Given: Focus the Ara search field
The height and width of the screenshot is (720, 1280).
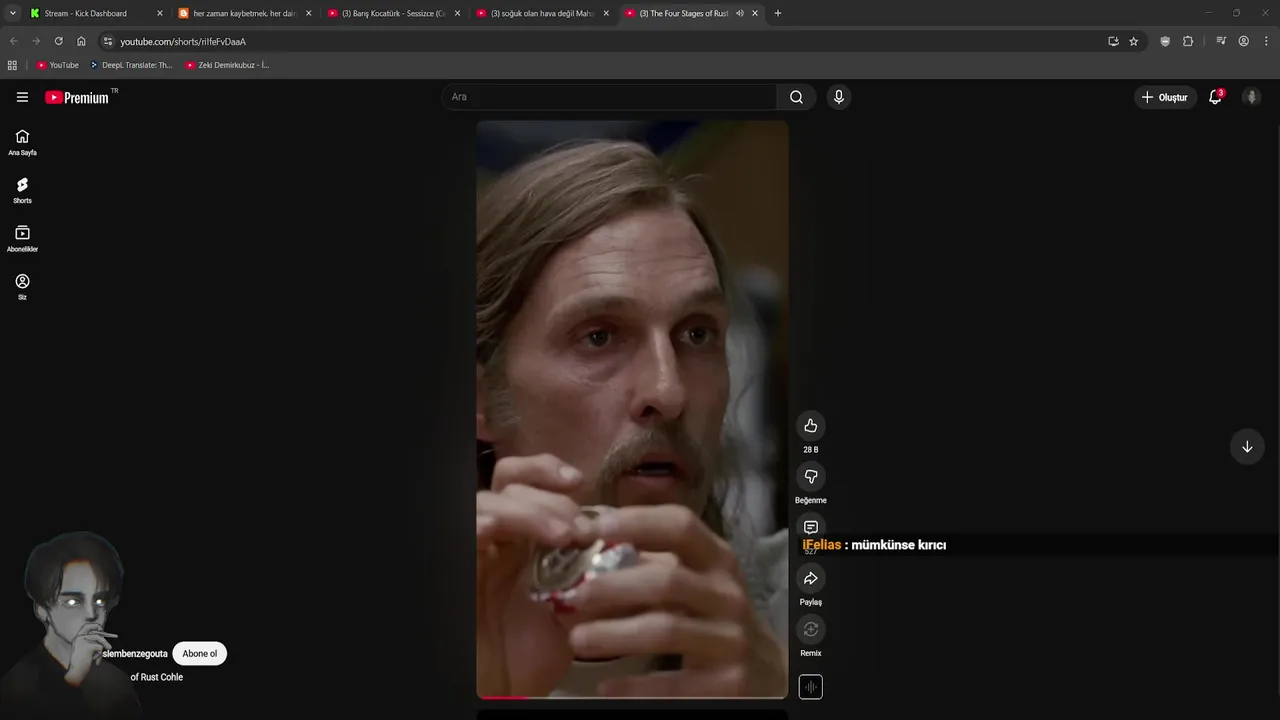Looking at the screenshot, I should coord(609,97).
